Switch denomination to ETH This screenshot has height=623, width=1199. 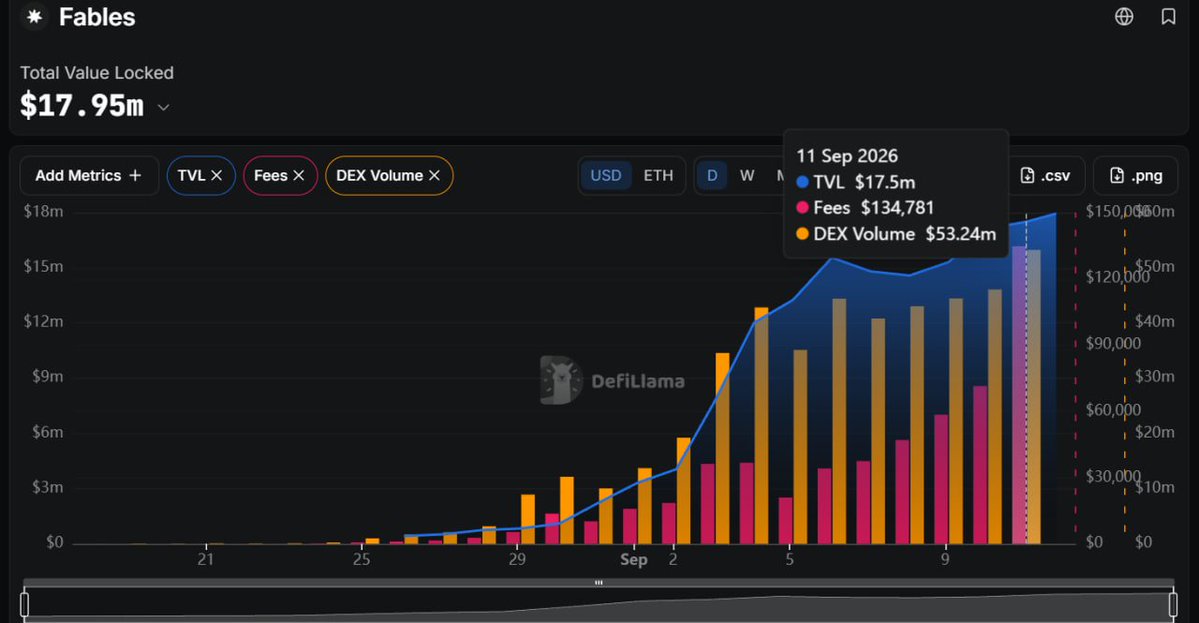click(x=658, y=176)
